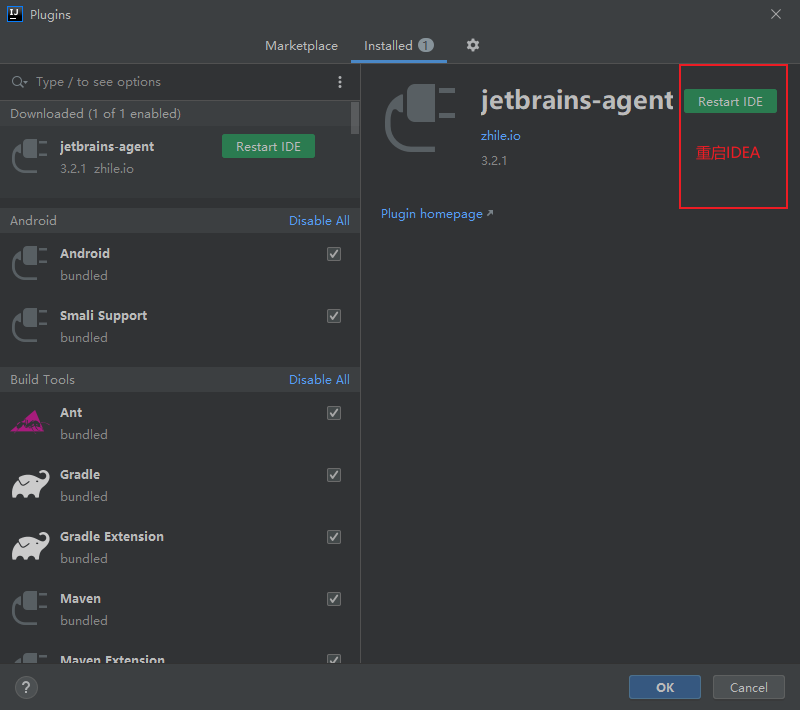Select the Maven plugin name
Viewport: 800px width, 710px height.
click(80, 598)
